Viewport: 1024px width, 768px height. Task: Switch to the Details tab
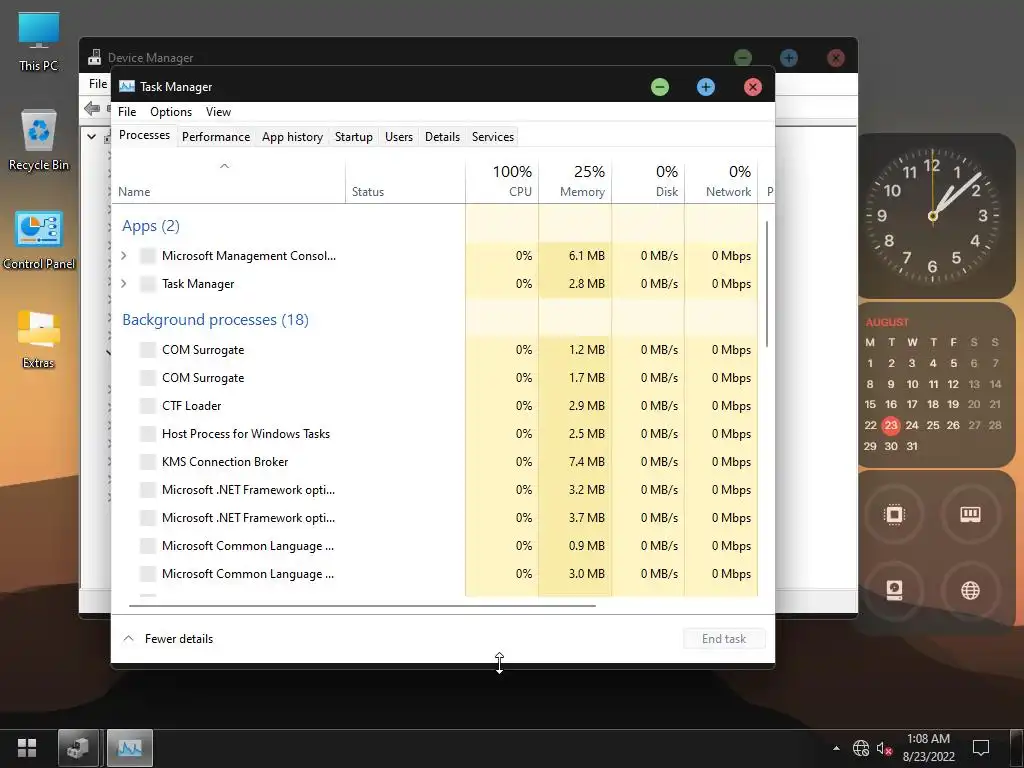coord(442,136)
